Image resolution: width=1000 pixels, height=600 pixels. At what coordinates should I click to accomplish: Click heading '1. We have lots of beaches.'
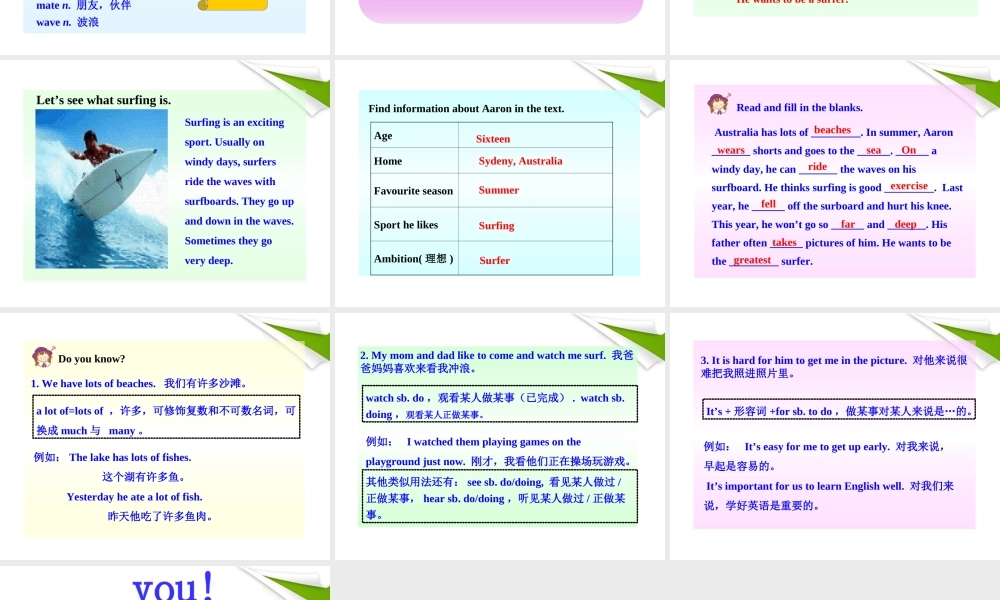(93, 383)
